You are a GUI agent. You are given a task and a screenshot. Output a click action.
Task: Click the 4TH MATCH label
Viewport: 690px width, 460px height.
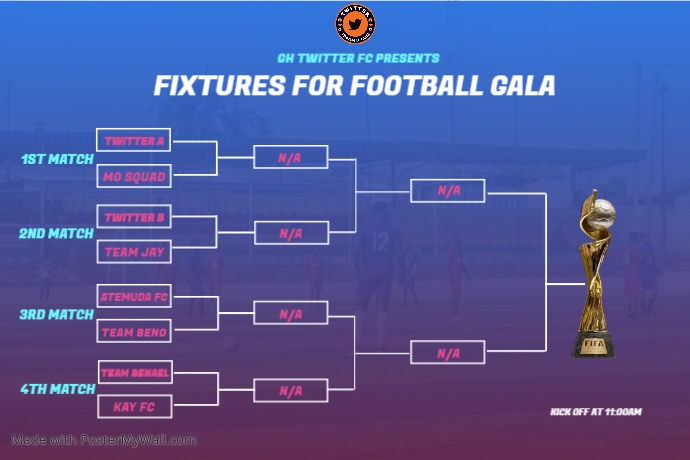(x=57, y=389)
